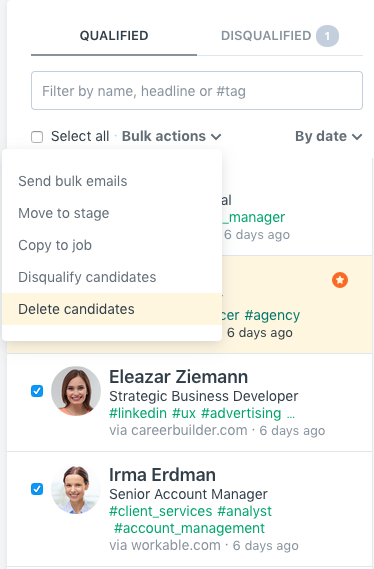Collapse the Bulk actions dropdown
Image resolution: width=374 pixels, height=569 pixels.
[171, 136]
